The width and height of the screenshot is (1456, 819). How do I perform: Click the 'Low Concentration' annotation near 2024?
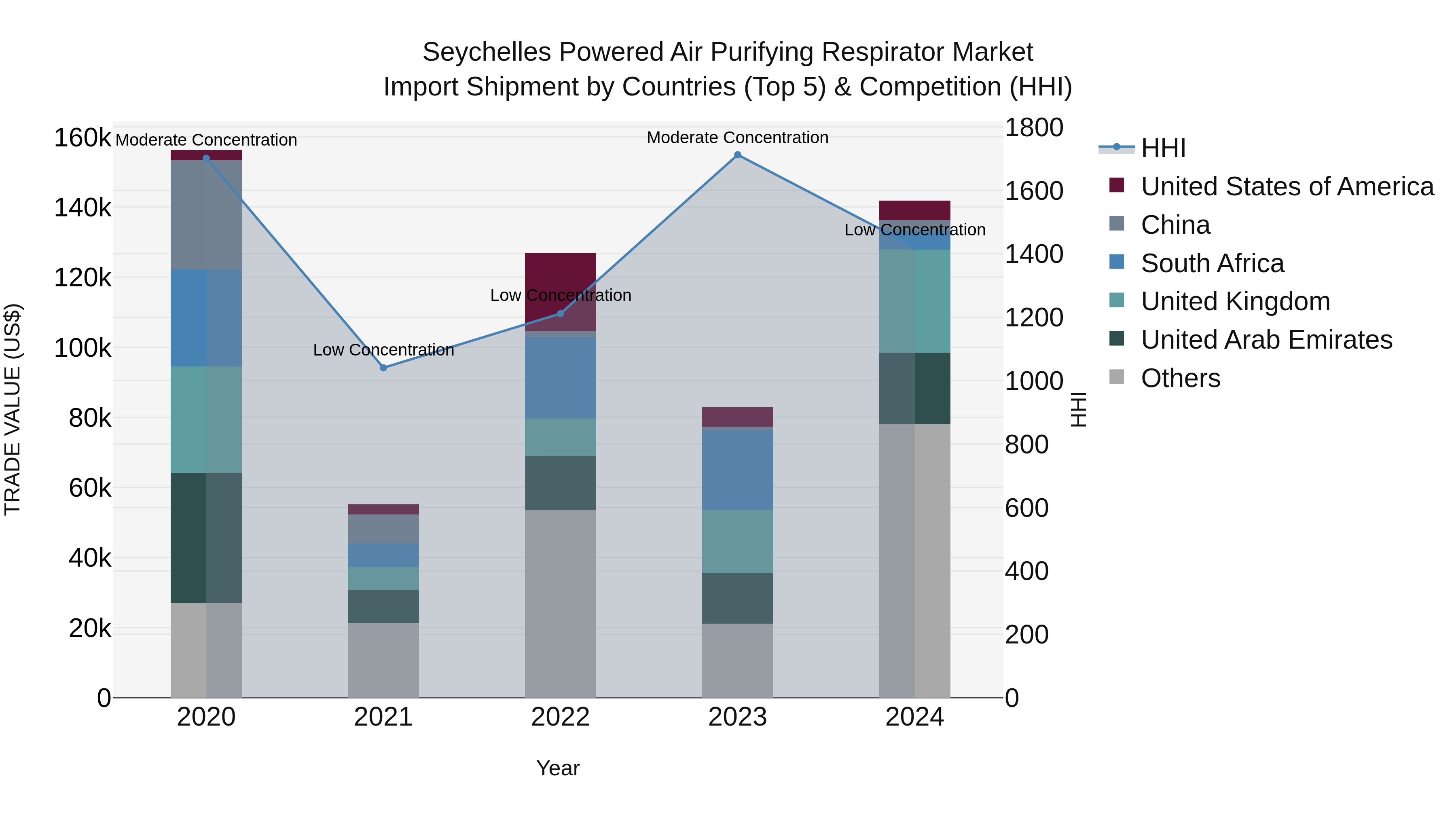coord(914,229)
